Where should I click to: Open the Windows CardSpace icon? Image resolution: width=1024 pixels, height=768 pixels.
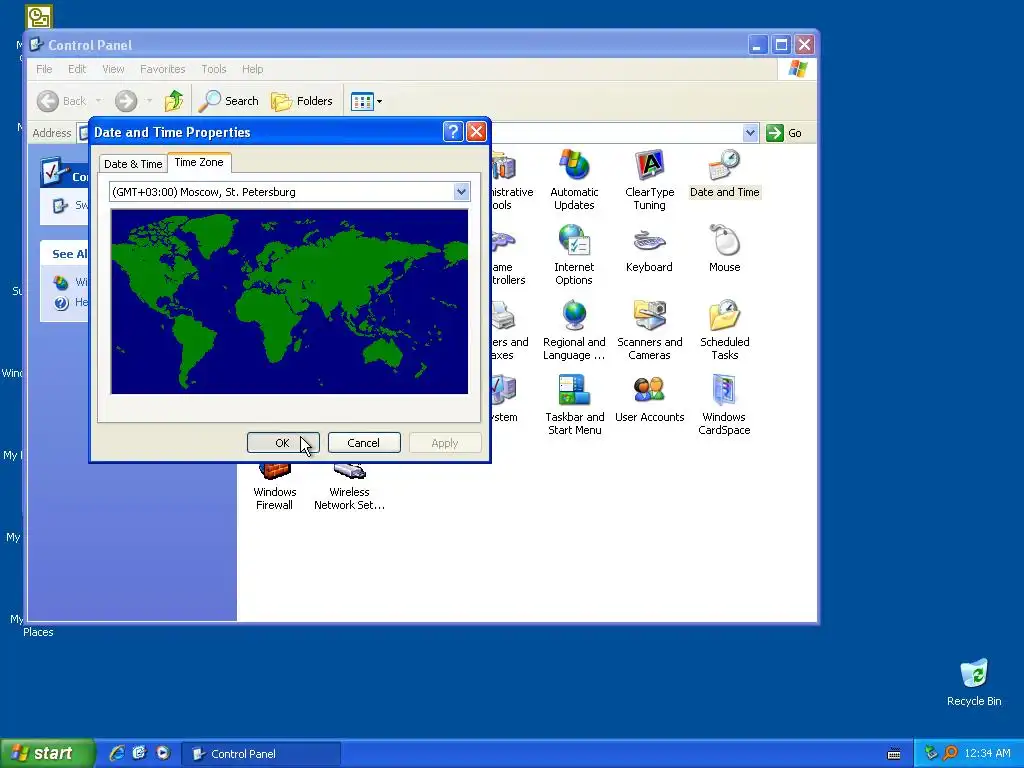click(x=724, y=405)
